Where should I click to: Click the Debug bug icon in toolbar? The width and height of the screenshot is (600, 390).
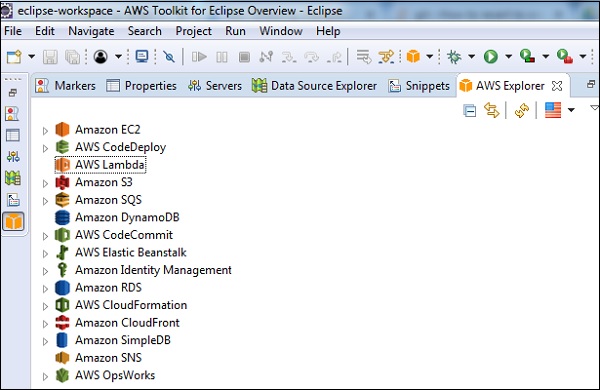coord(454,57)
